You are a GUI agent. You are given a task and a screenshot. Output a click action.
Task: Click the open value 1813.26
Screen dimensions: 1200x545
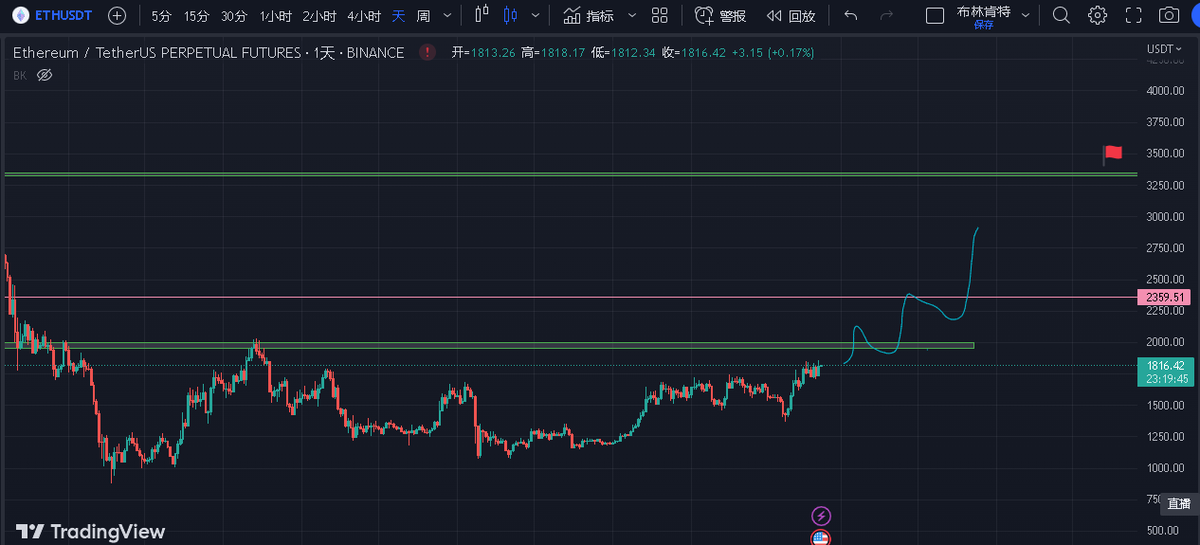click(x=494, y=52)
